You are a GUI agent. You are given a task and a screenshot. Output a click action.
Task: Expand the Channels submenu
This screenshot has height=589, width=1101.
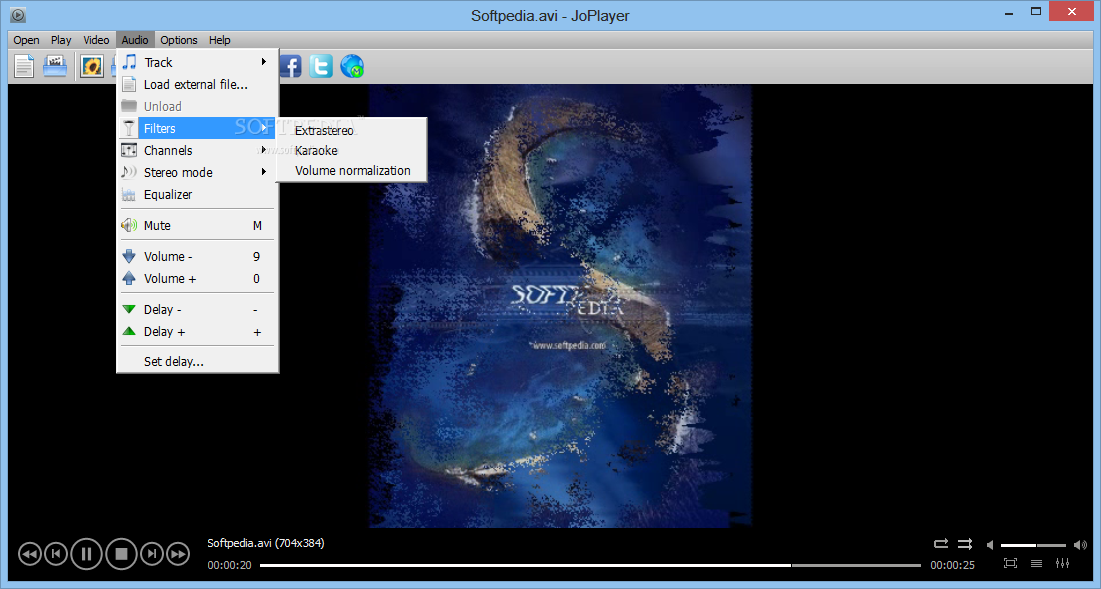click(x=197, y=150)
